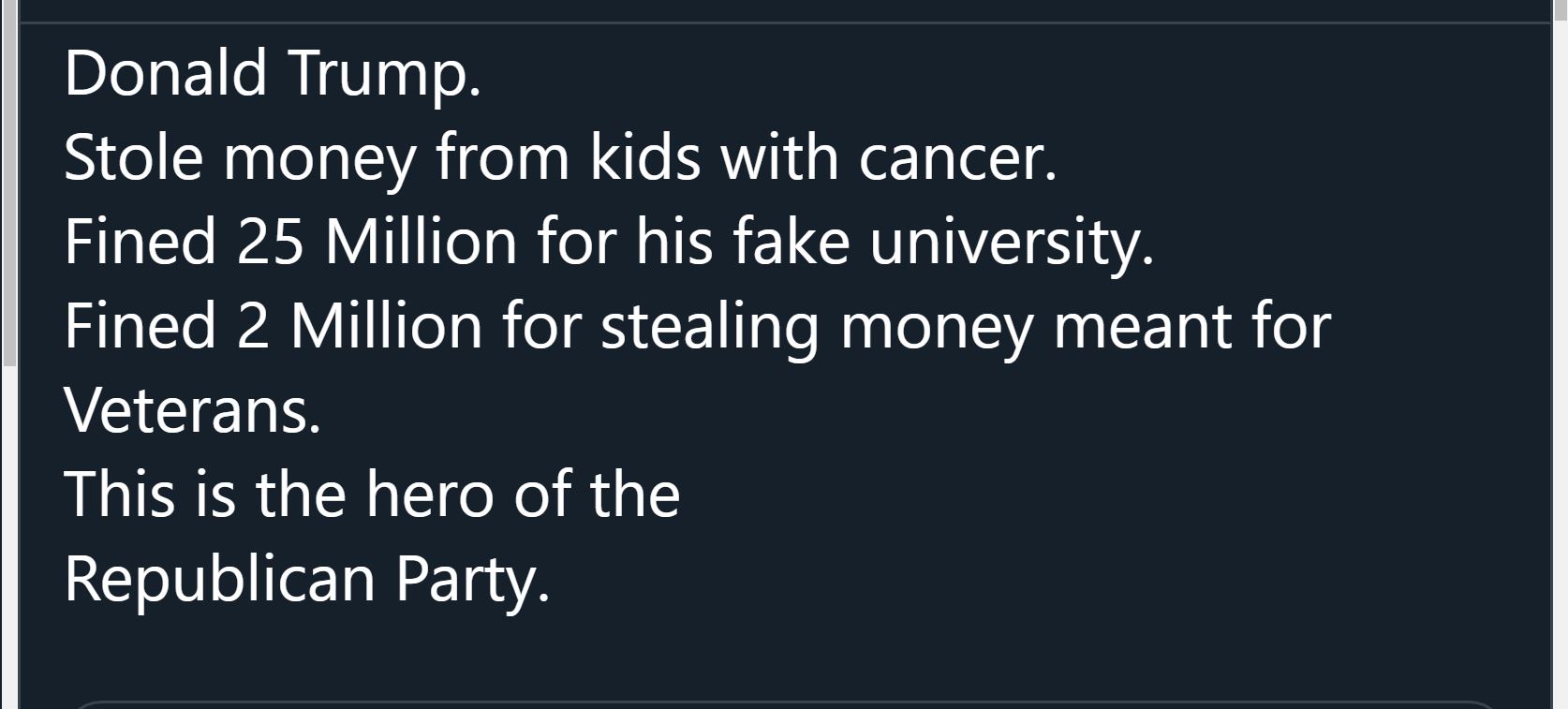1568x709 pixels.
Task: Click the word 'hero' in the post
Action: point(429,495)
